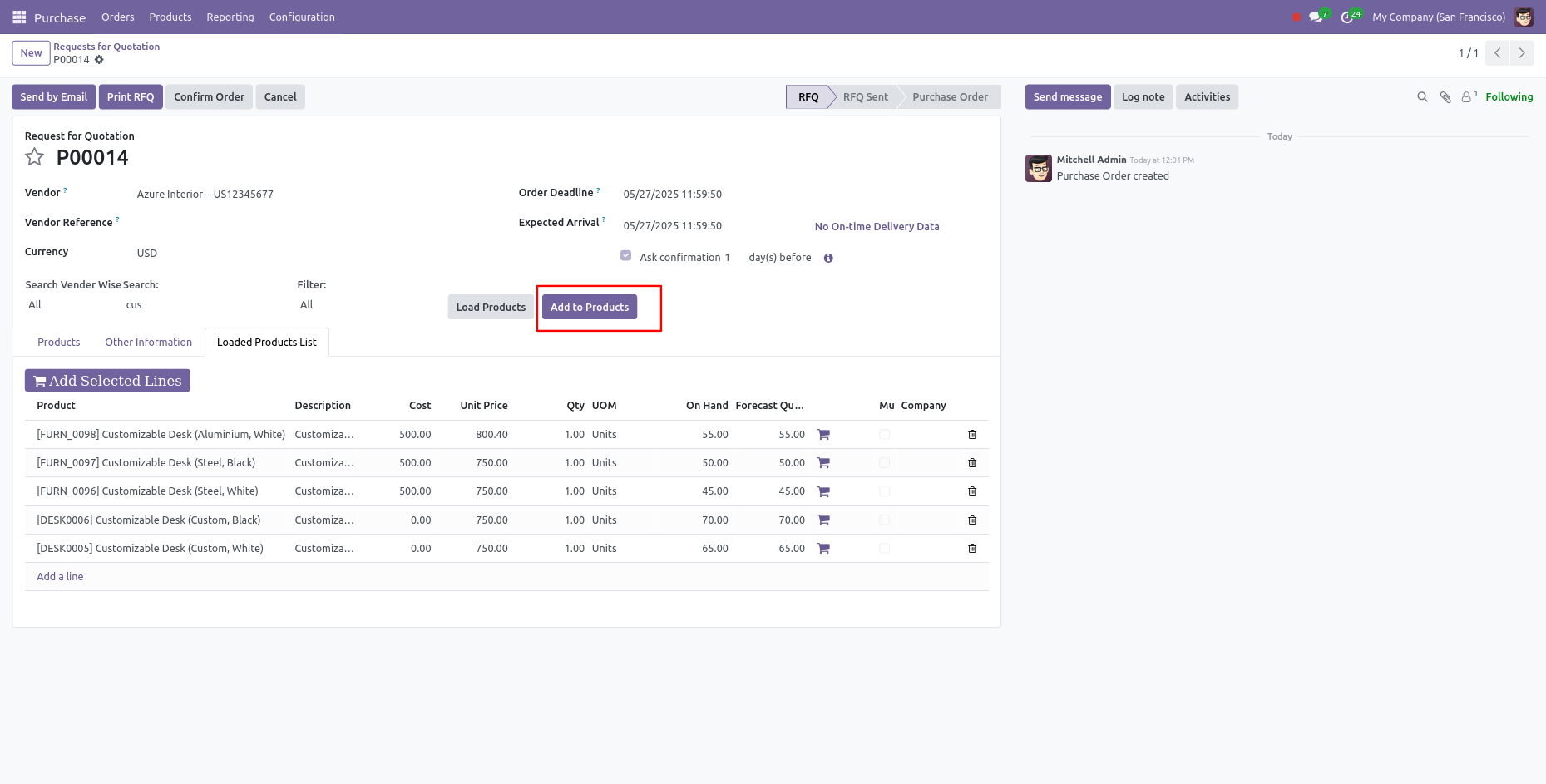Open the chatter search magnifier icon
Viewport: 1546px width, 784px height.
[x=1422, y=97]
